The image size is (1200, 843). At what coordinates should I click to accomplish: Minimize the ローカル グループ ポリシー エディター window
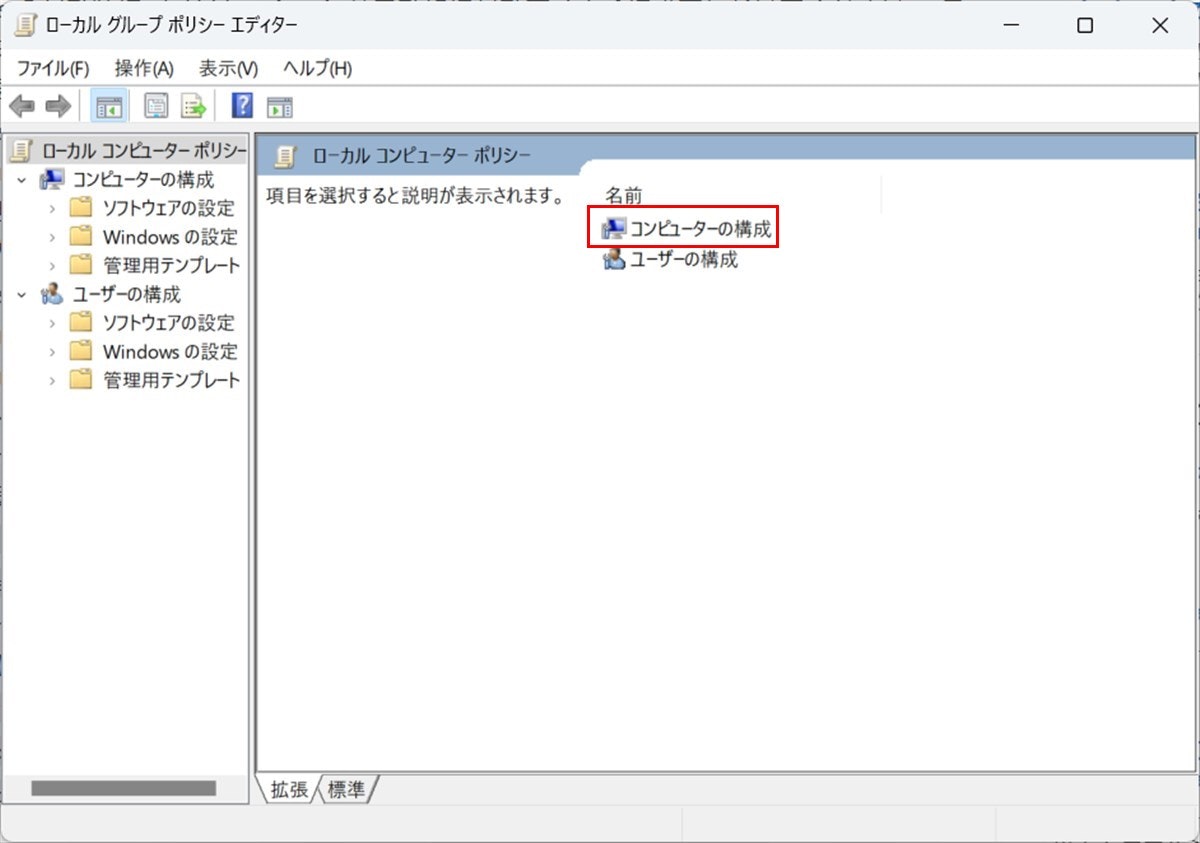(1010, 26)
